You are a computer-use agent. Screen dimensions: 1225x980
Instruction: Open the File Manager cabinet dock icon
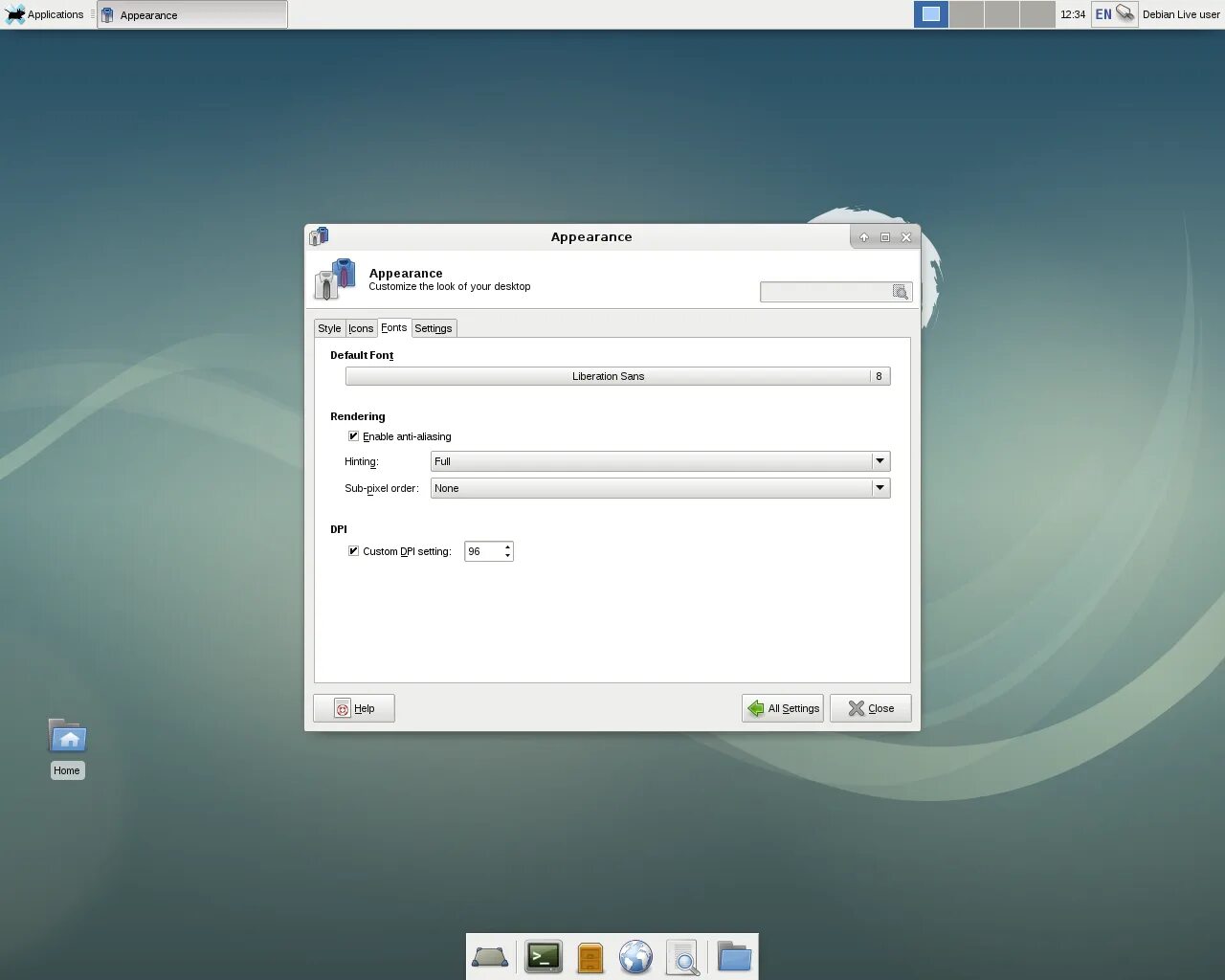[x=590, y=957]
